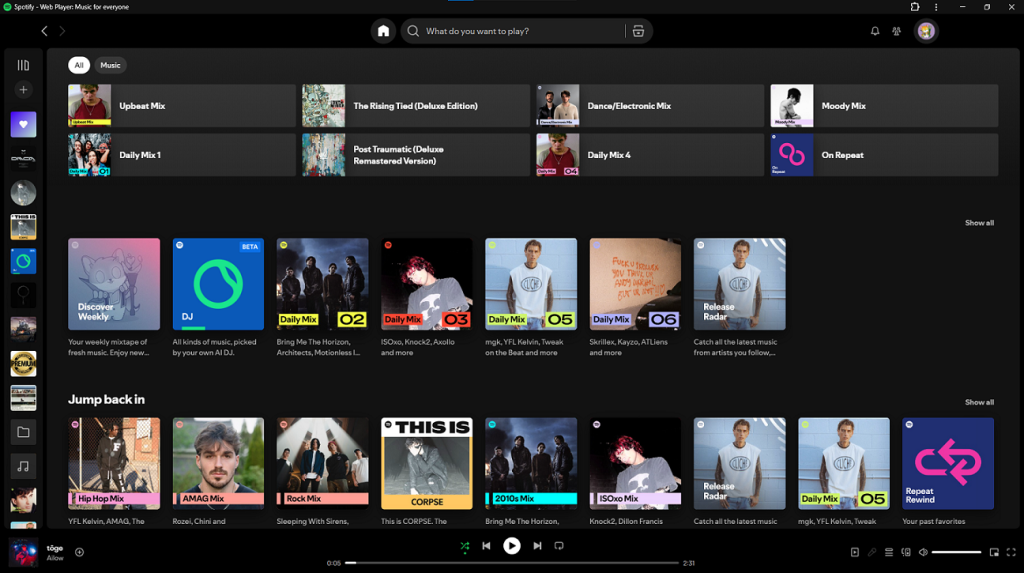Viewport: 1024px width, 573px height.
Task: Open The Rising Tied (Deluxe Edition)
Action: [x=416, y=105]
